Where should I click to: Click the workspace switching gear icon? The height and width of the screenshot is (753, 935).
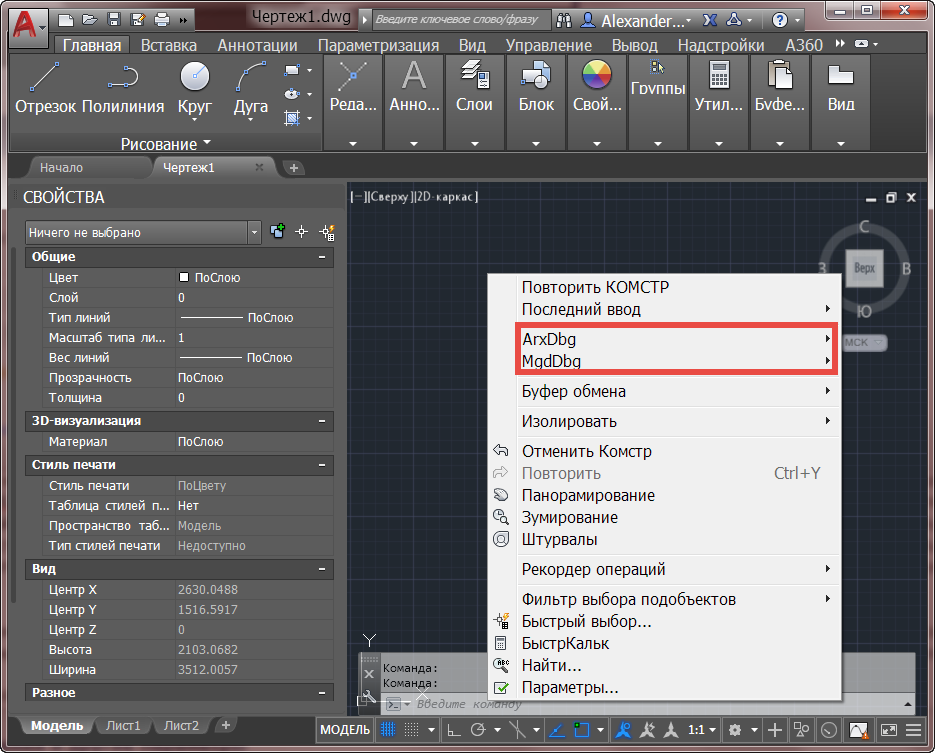coord(735,730)
